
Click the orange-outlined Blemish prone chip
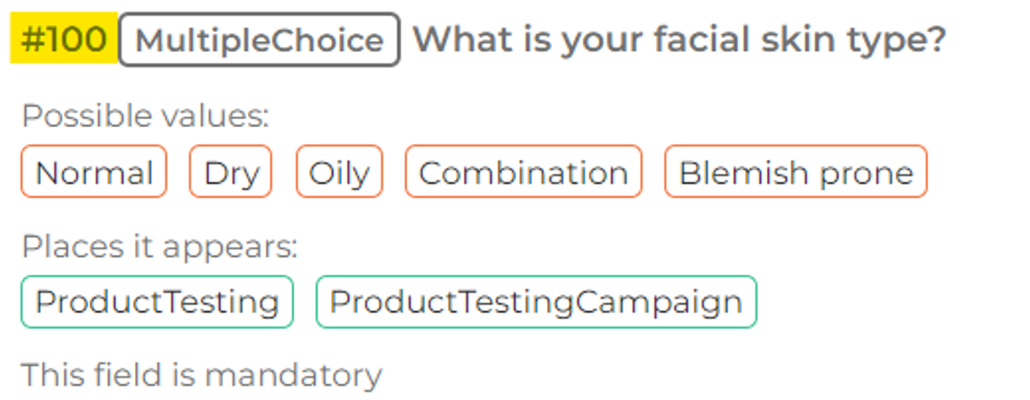pos(796,172)
